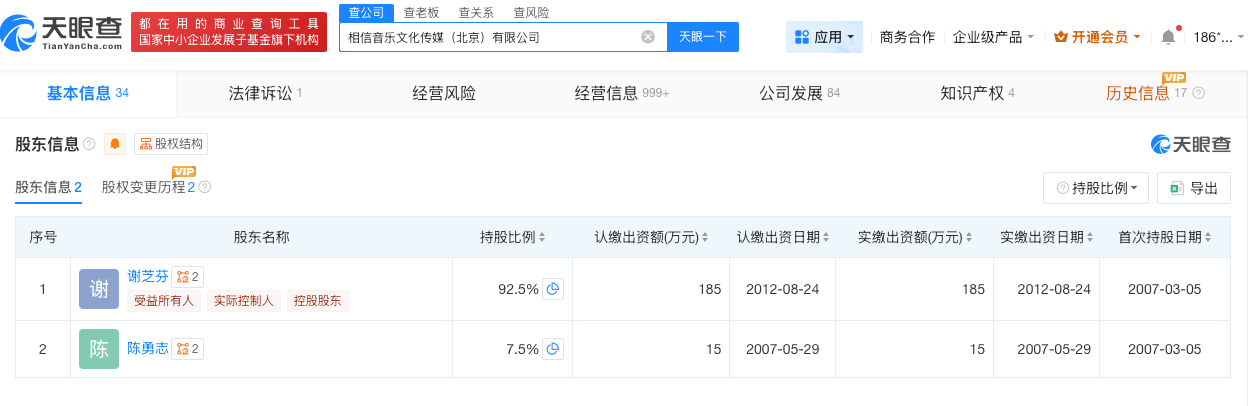1248x406 pixels.
Task: Expand the 企业级产品 dropdown
Action: pos(993,37)
